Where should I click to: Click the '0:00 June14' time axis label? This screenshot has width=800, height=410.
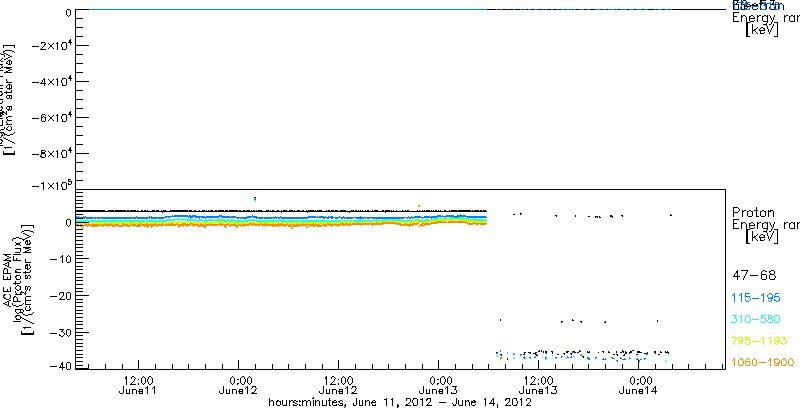[x=638, y=385]
